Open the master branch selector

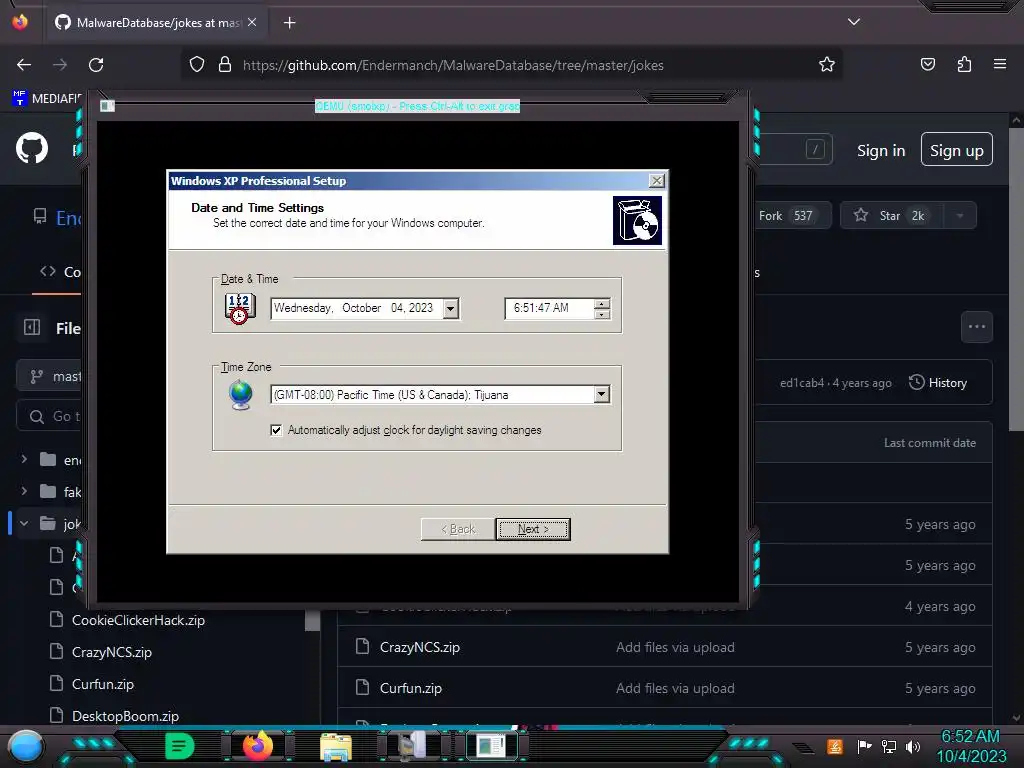point(51,376)
